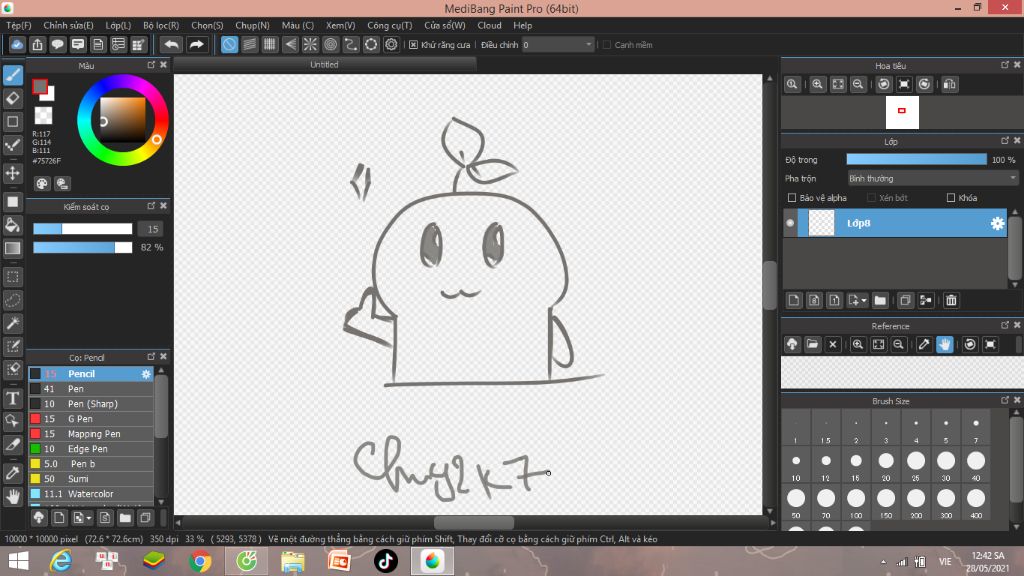Undock the Màu color panel
Image resolution: width=1024 pixels, height=576 pixels.
[x=151, y=65]
